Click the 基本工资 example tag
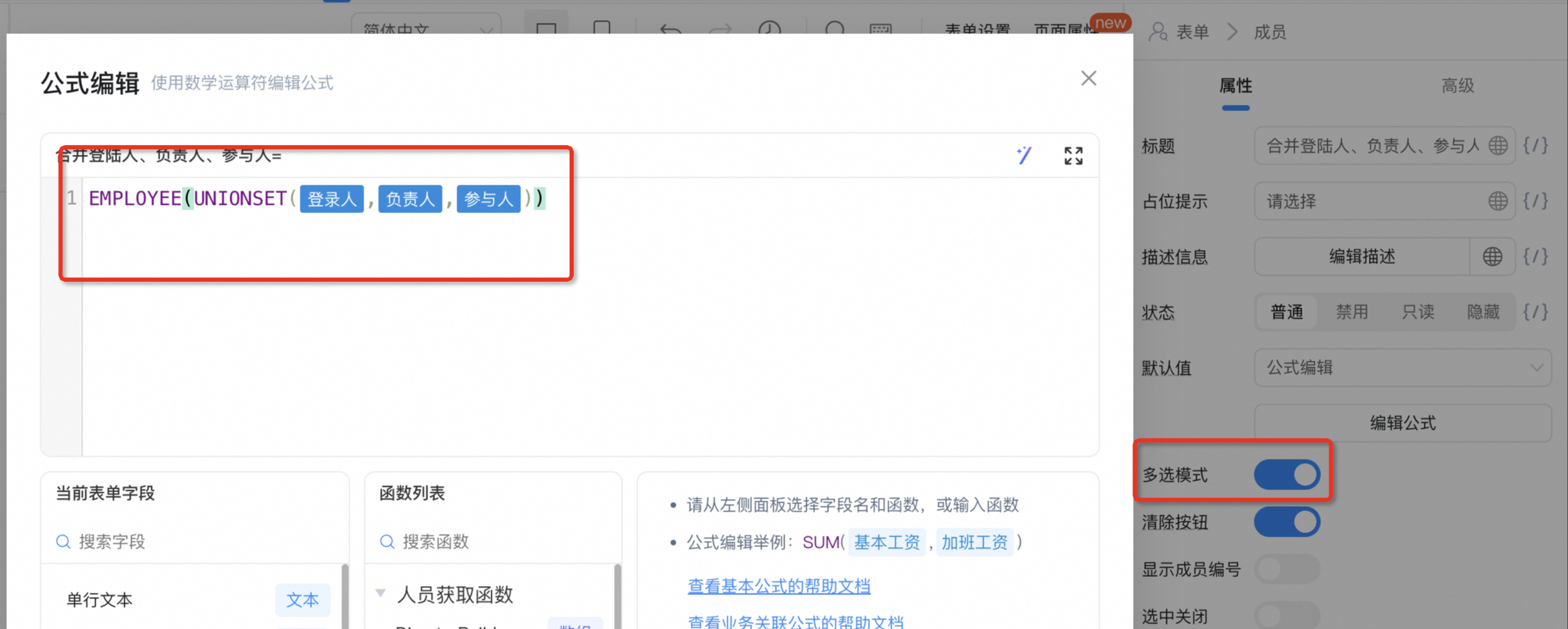The image size is (1568, 629). (x=887, y=542)
